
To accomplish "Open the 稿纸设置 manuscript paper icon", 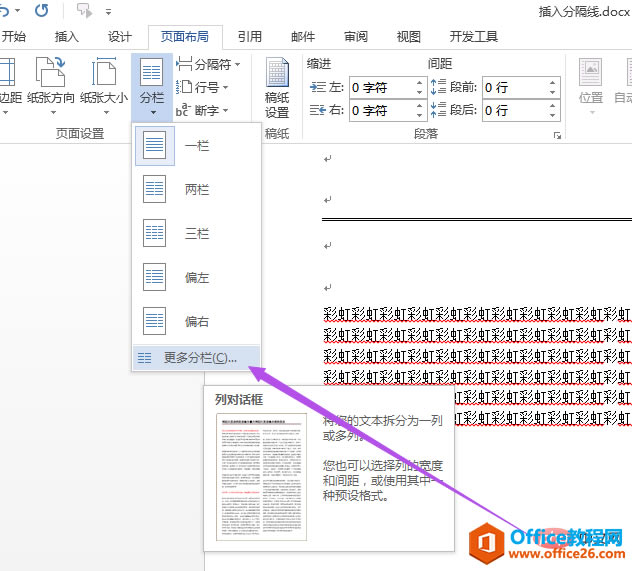I will tap(277, 72).
